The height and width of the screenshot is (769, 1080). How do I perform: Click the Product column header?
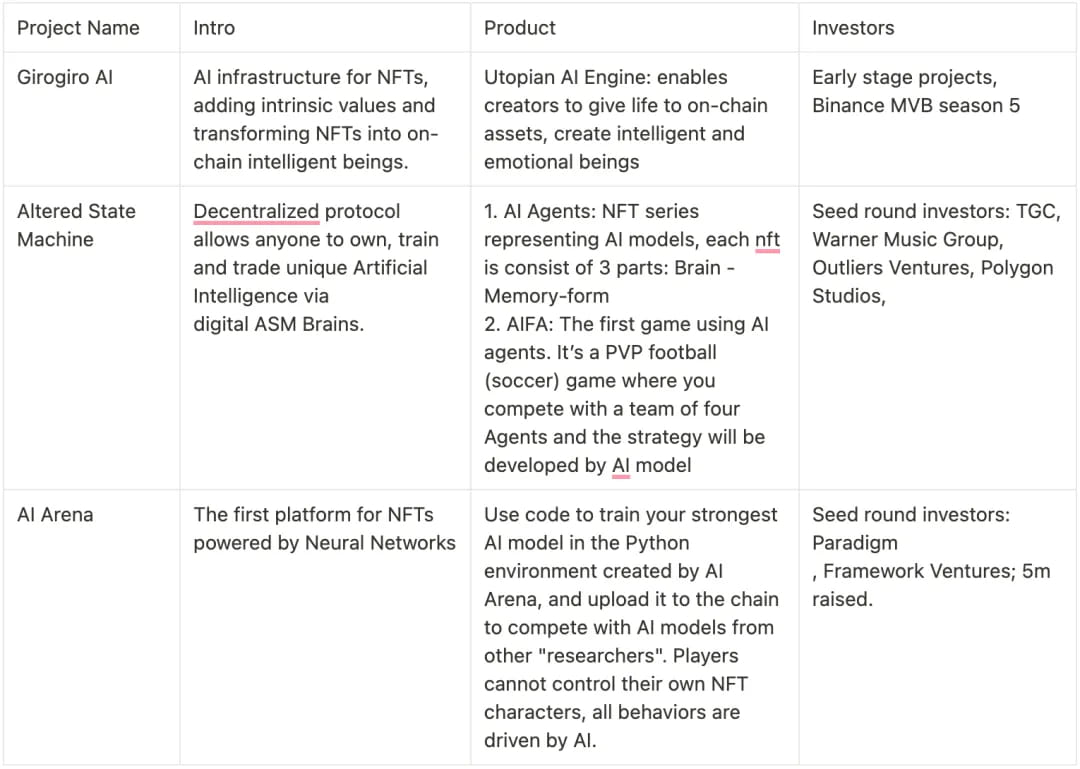point(519,28)
